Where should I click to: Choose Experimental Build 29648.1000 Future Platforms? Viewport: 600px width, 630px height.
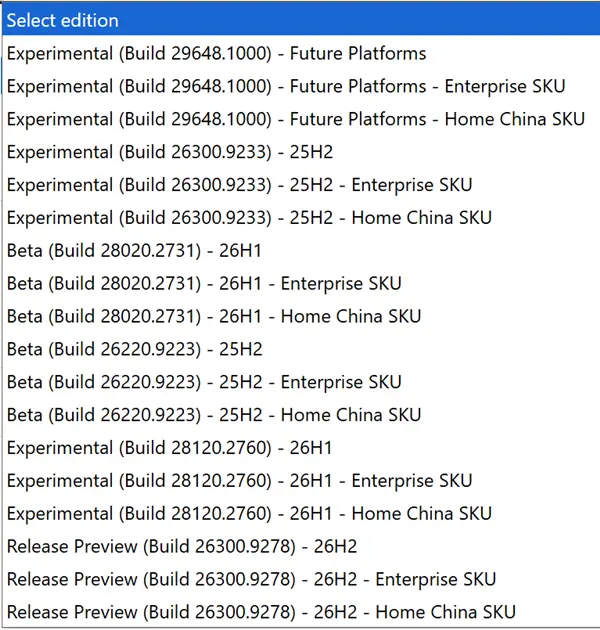tap(301, 53)
